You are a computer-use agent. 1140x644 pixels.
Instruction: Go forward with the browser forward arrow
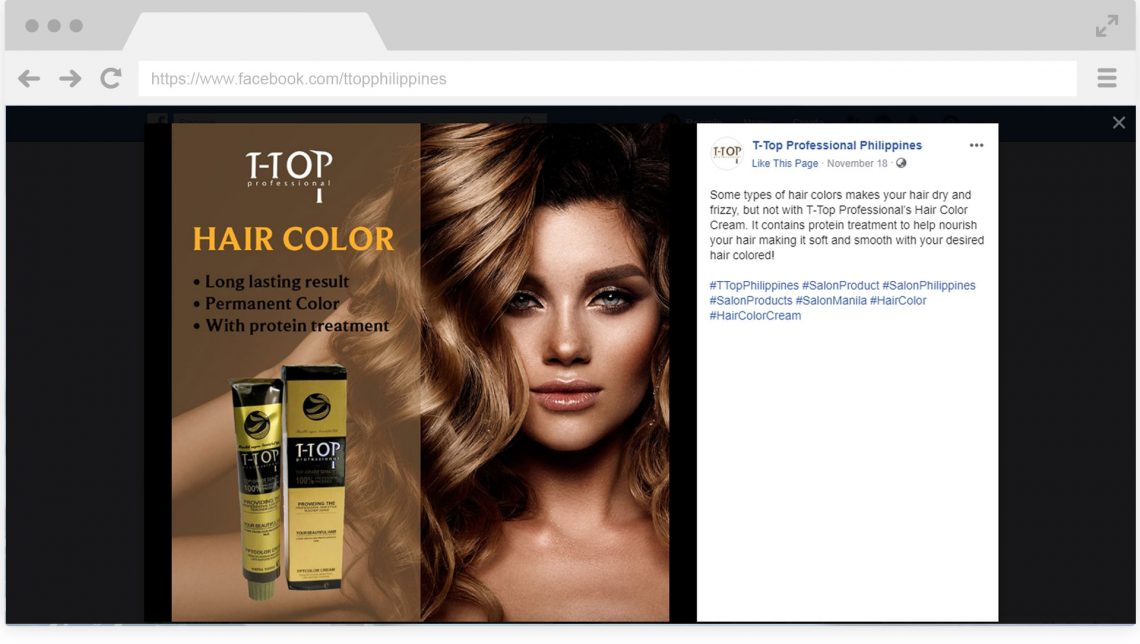71,79
